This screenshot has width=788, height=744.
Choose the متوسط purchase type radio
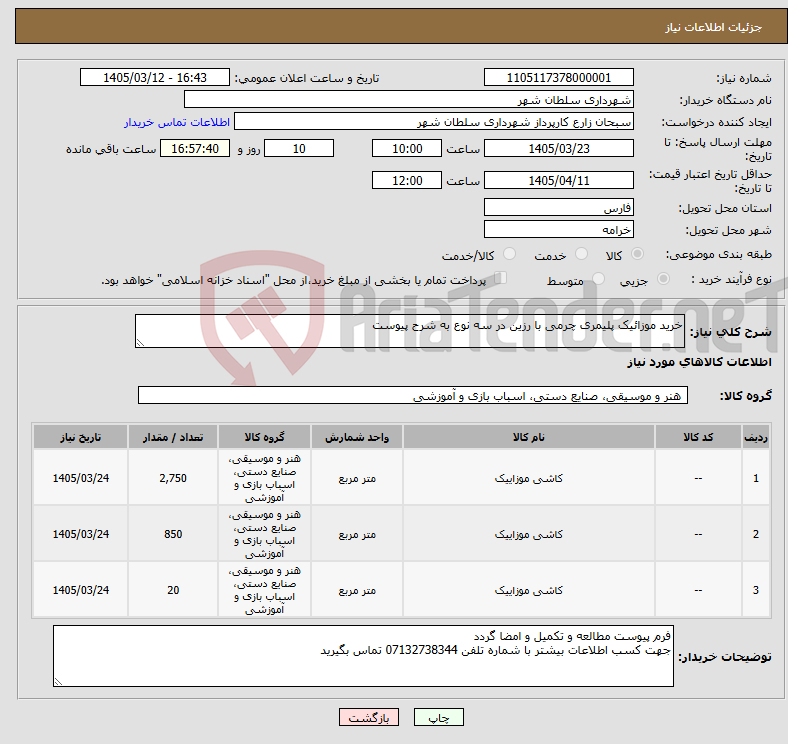[599, 278]
